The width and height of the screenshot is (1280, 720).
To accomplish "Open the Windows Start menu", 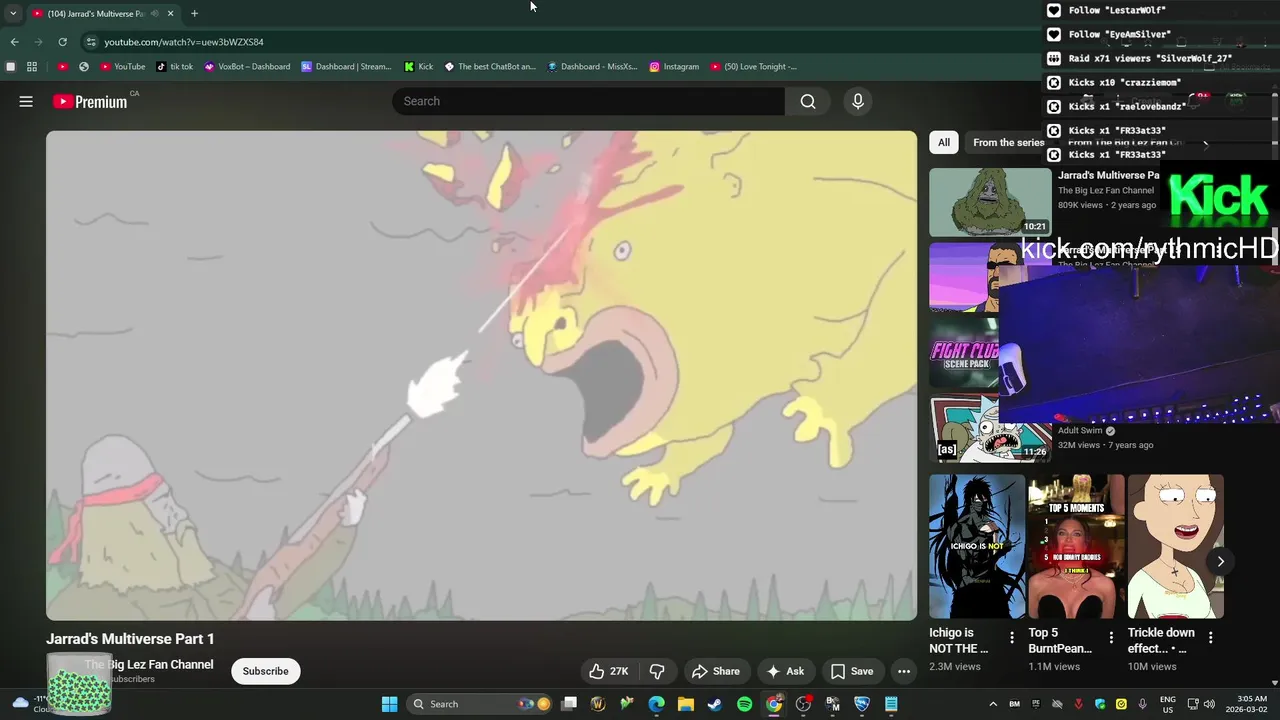I will point(389,704).
